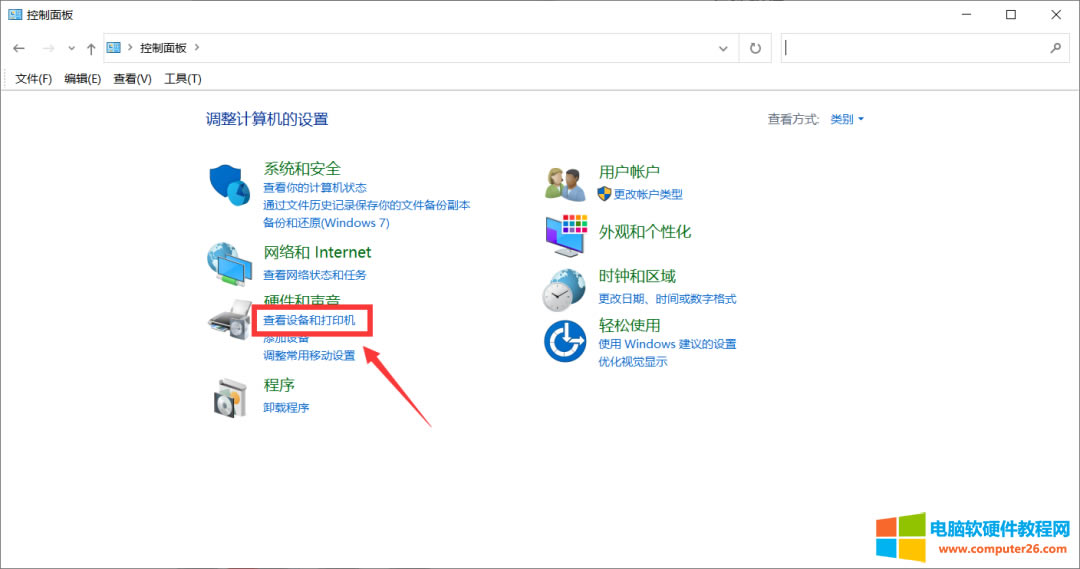
Task: Click the User Accounts people icon
Action: 565,183
